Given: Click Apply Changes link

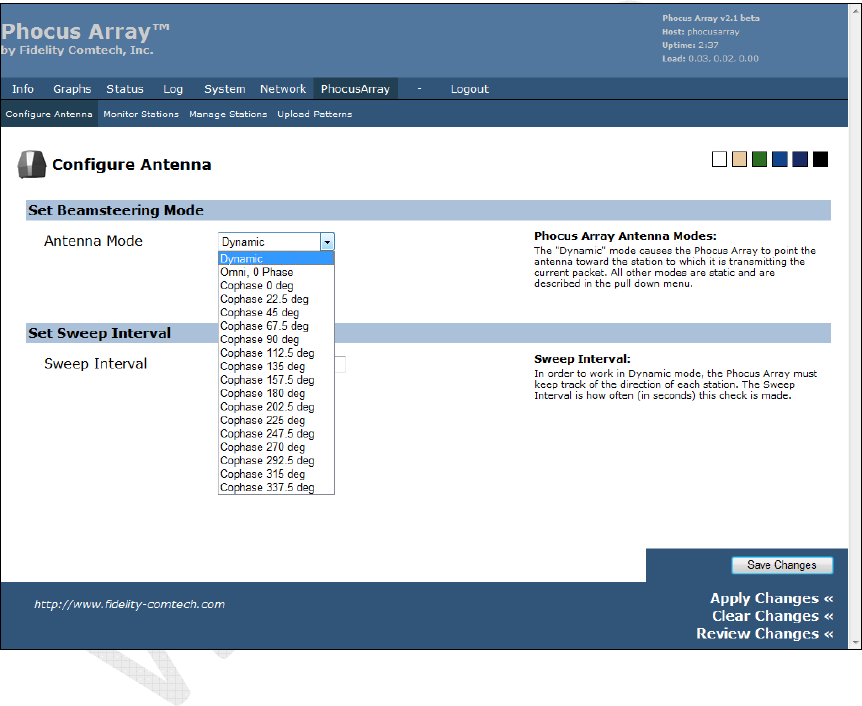Looking at the screenshot, I should pos(771,598).
